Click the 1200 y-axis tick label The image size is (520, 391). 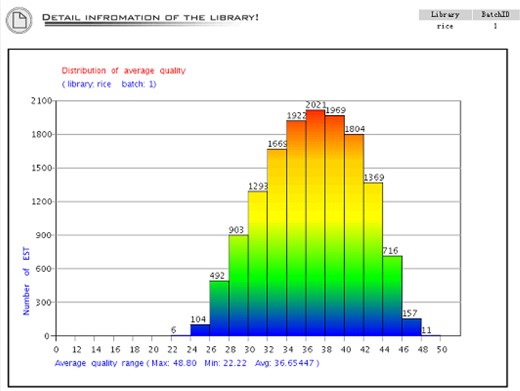click(42, 202)
